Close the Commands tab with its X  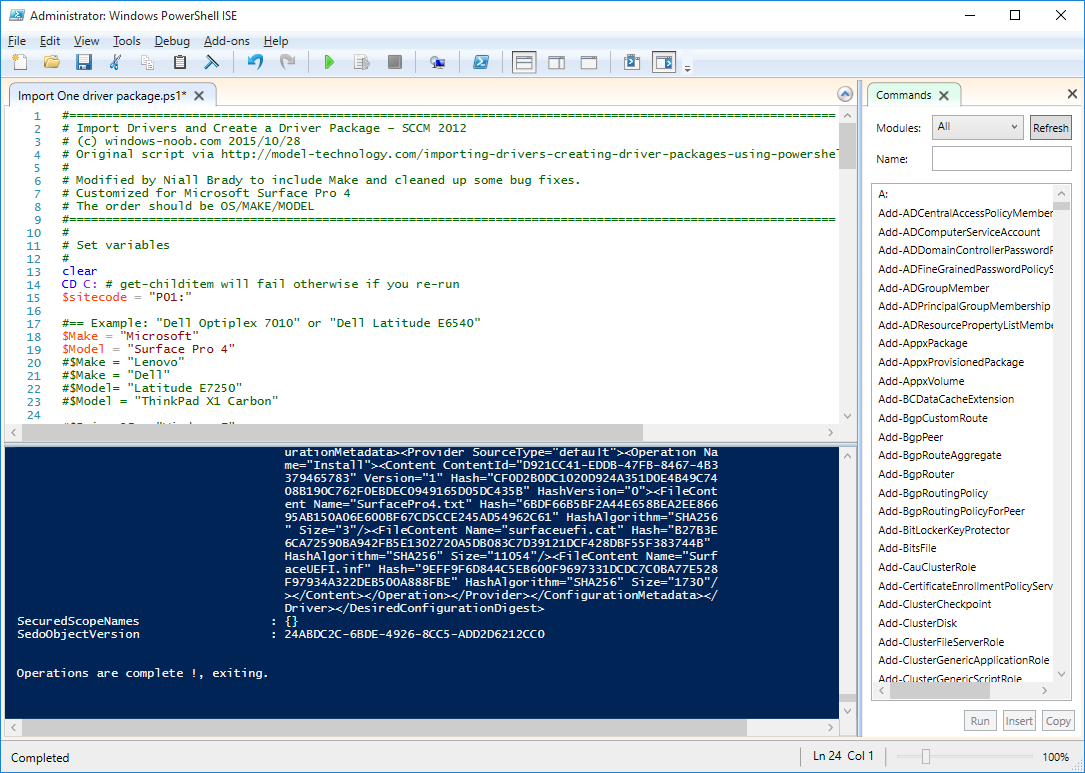click(945, 95)
